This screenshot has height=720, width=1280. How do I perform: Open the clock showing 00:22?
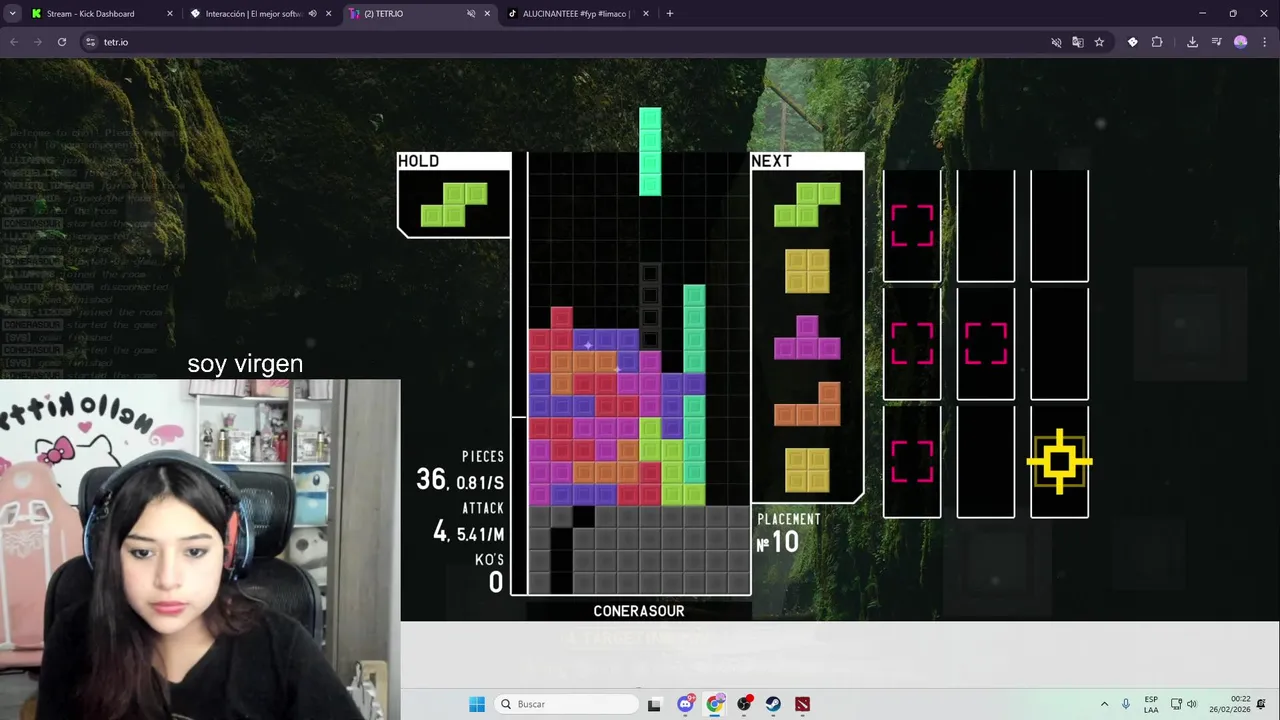(x=1229, y=704)
